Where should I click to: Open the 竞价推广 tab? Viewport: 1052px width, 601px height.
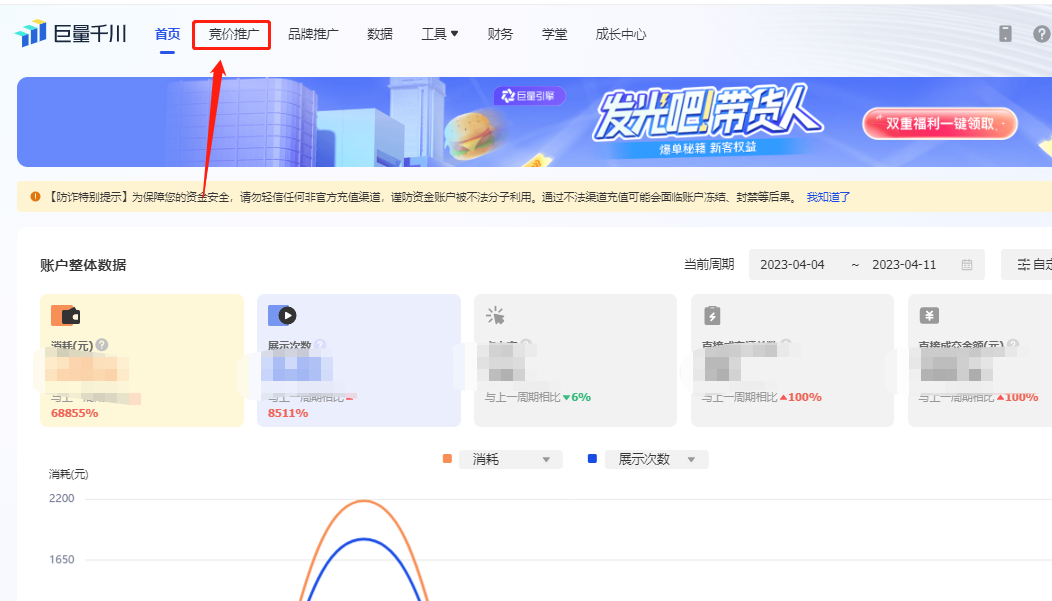[233, 34]
